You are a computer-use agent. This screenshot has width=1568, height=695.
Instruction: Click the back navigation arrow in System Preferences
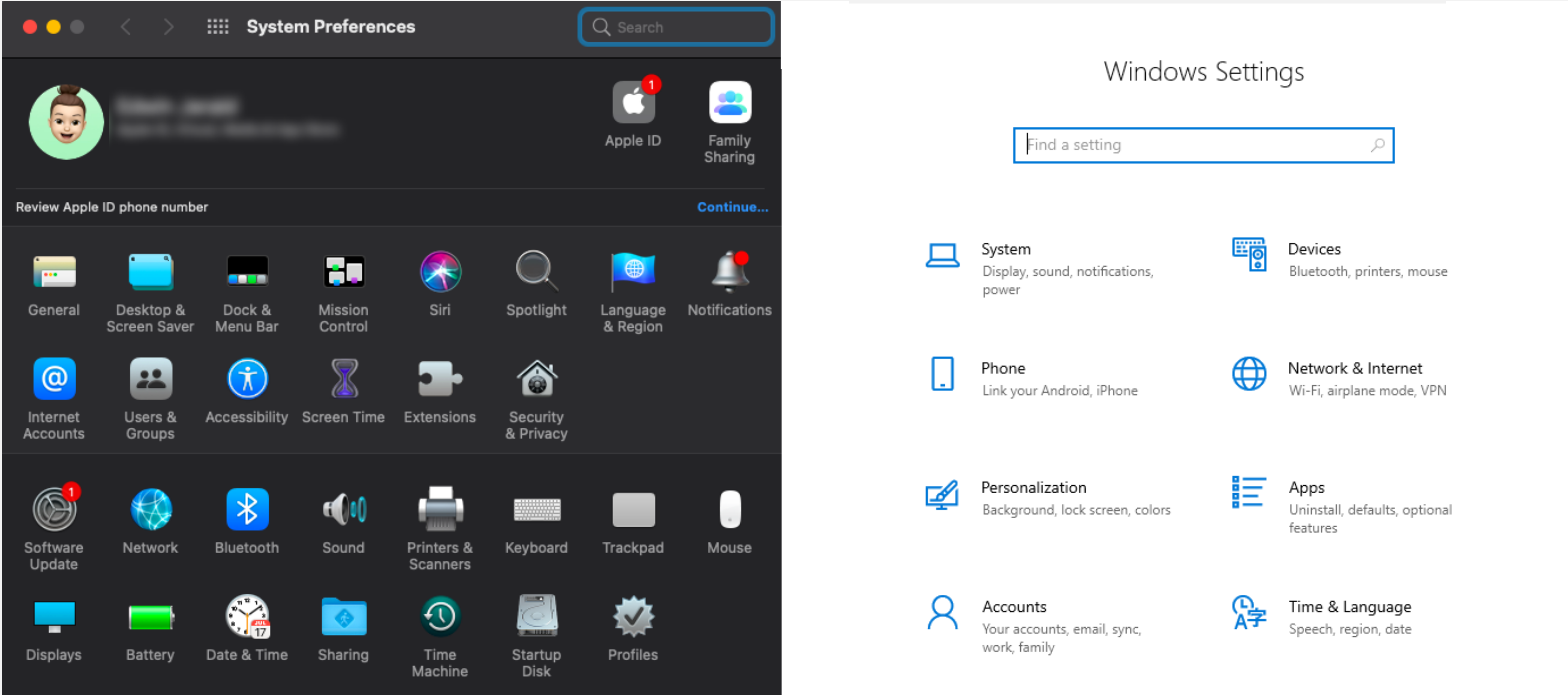[126, 27]
